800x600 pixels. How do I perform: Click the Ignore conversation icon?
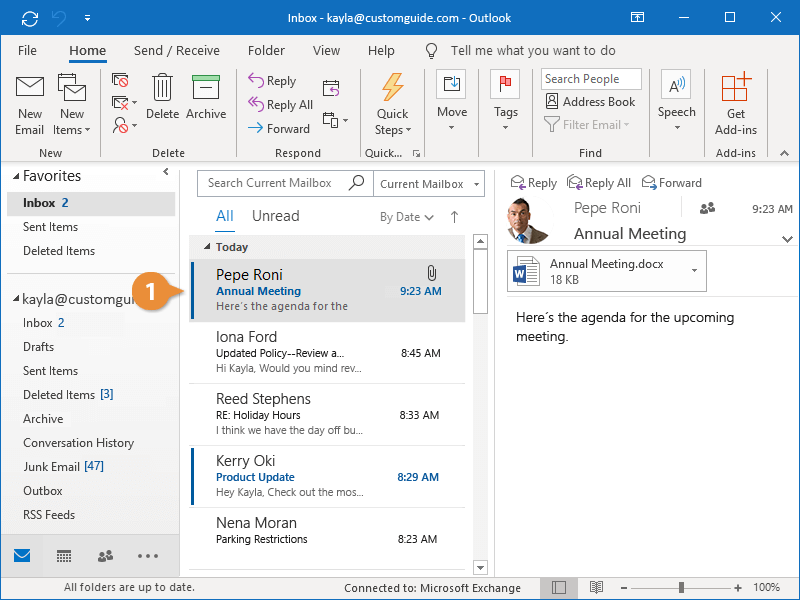pyautogui.click(x=120, y=80)
